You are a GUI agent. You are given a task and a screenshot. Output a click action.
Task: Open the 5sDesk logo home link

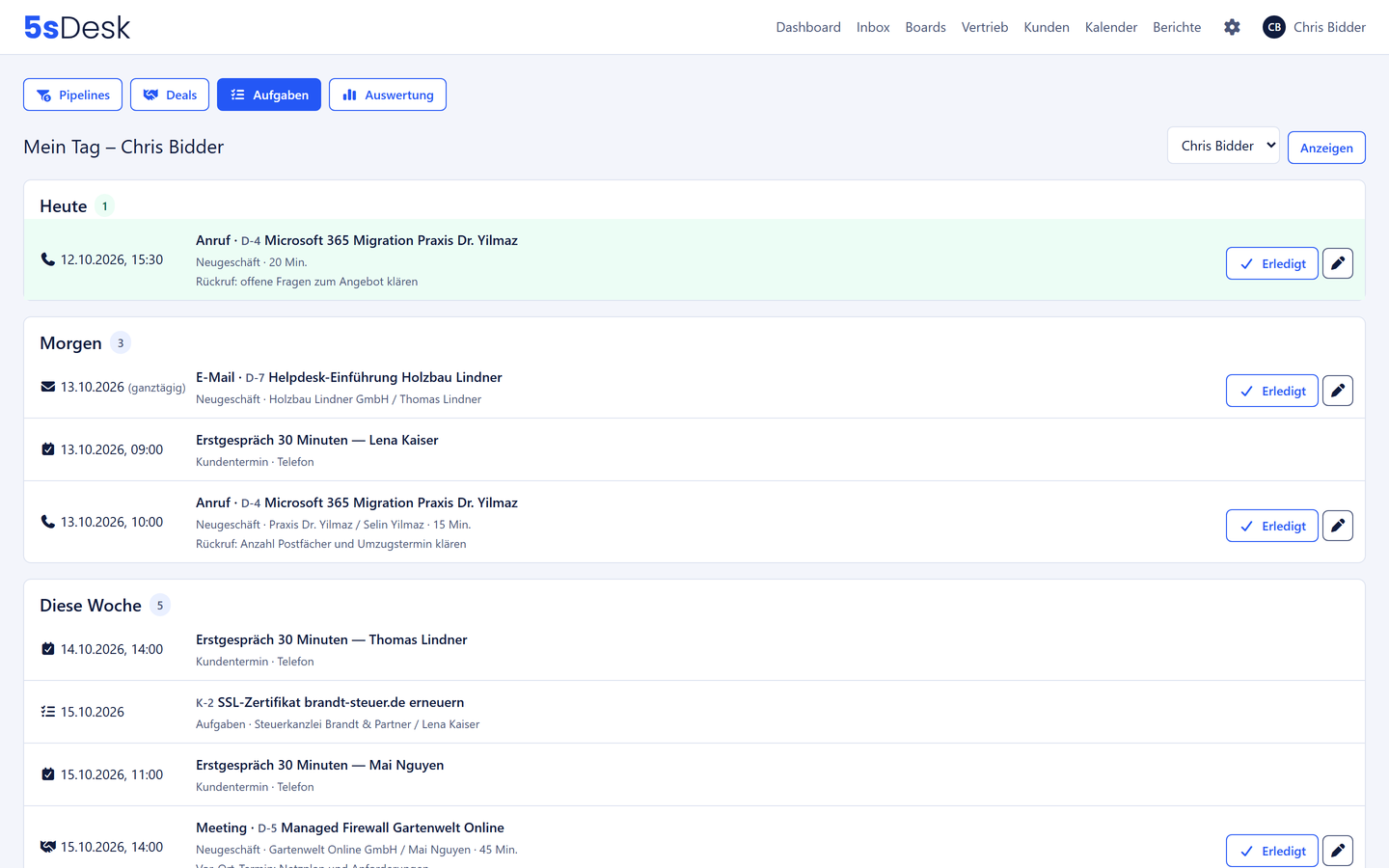point(77,27)
